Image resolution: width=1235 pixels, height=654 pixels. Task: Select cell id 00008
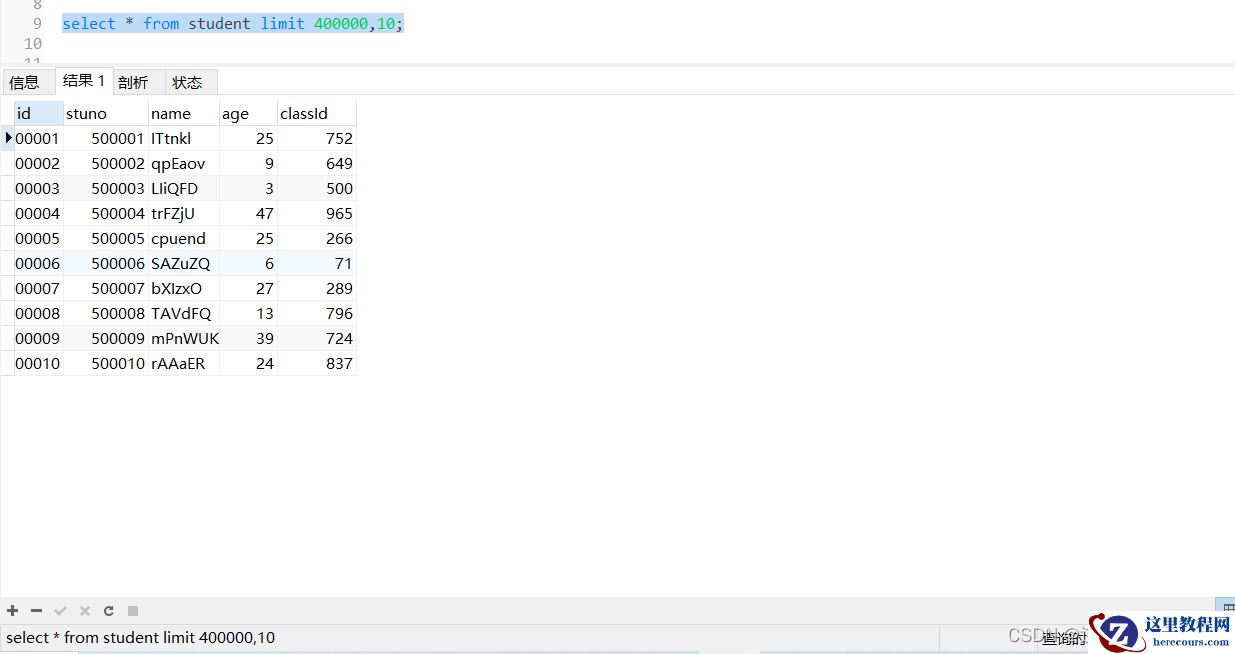39,313
